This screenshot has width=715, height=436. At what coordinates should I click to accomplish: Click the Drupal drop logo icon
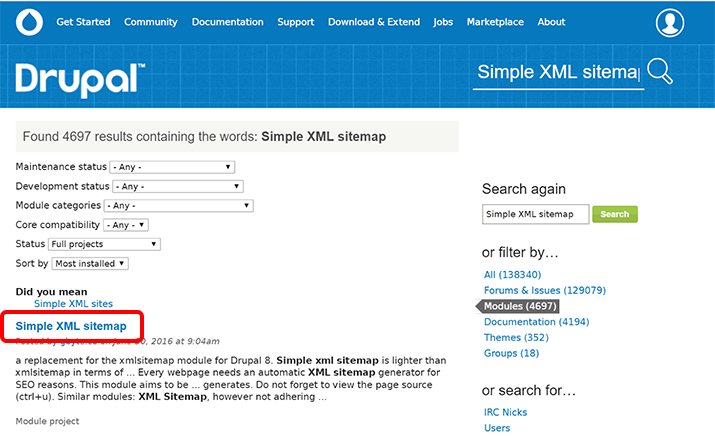click(29, 22)
